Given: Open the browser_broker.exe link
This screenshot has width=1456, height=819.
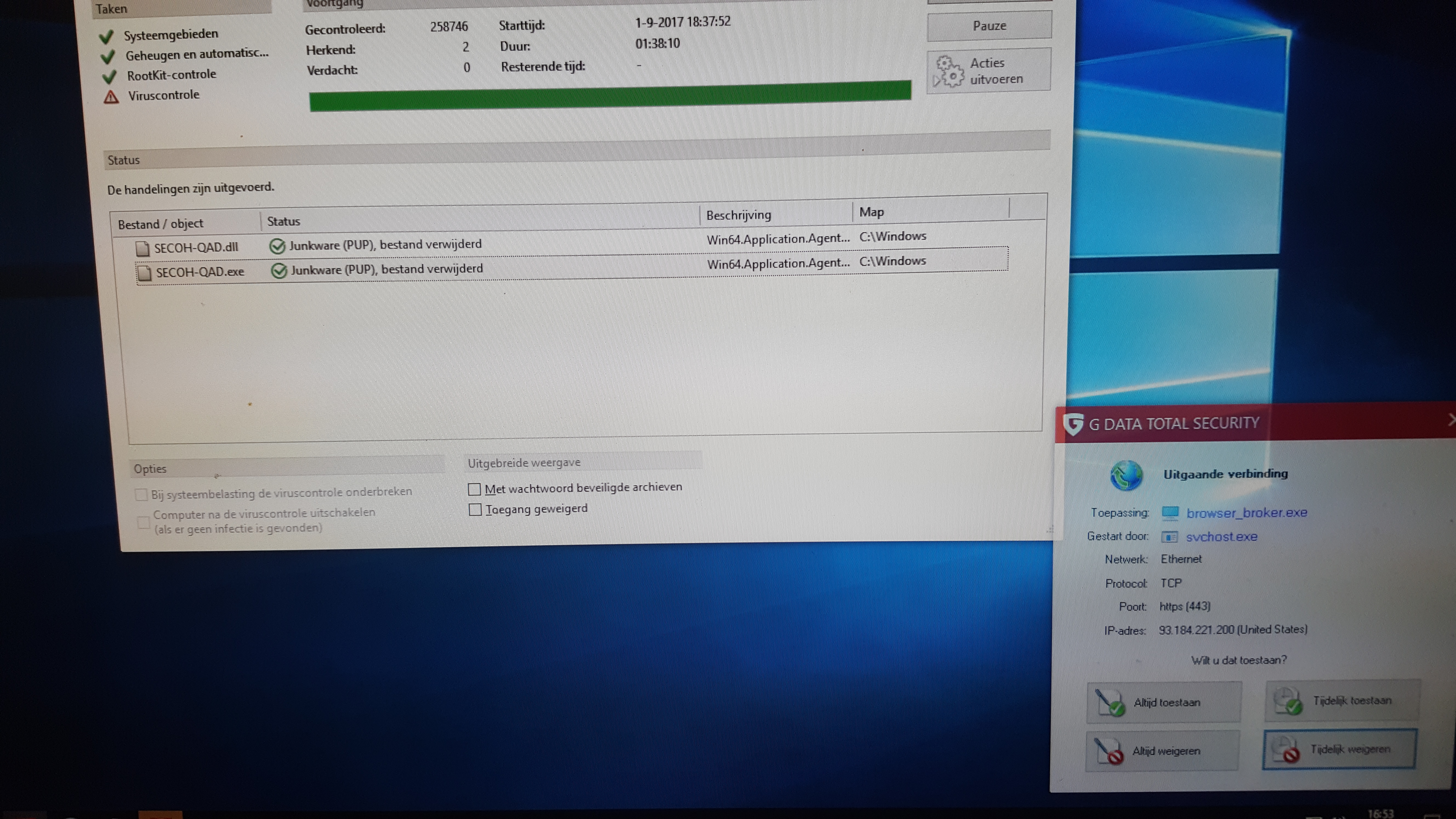Looking at the screenshot, I should pyautogui.click(x=1246, y=513).
